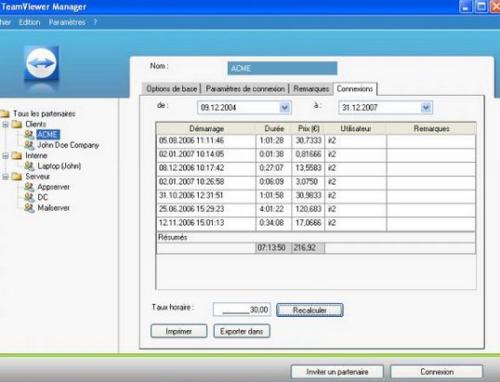Click the TeamViewer logo icon
500x382 pixels.
(x=42, y=64)
